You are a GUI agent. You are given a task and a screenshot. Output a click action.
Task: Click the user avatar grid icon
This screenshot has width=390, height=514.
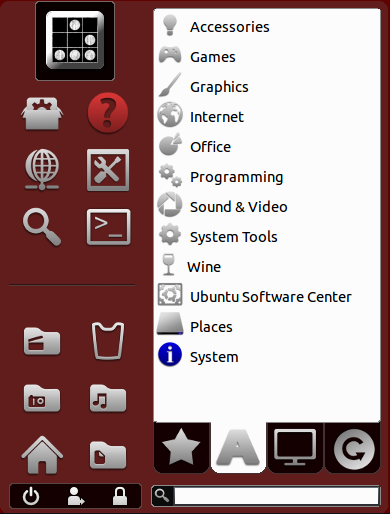(75, 41)
